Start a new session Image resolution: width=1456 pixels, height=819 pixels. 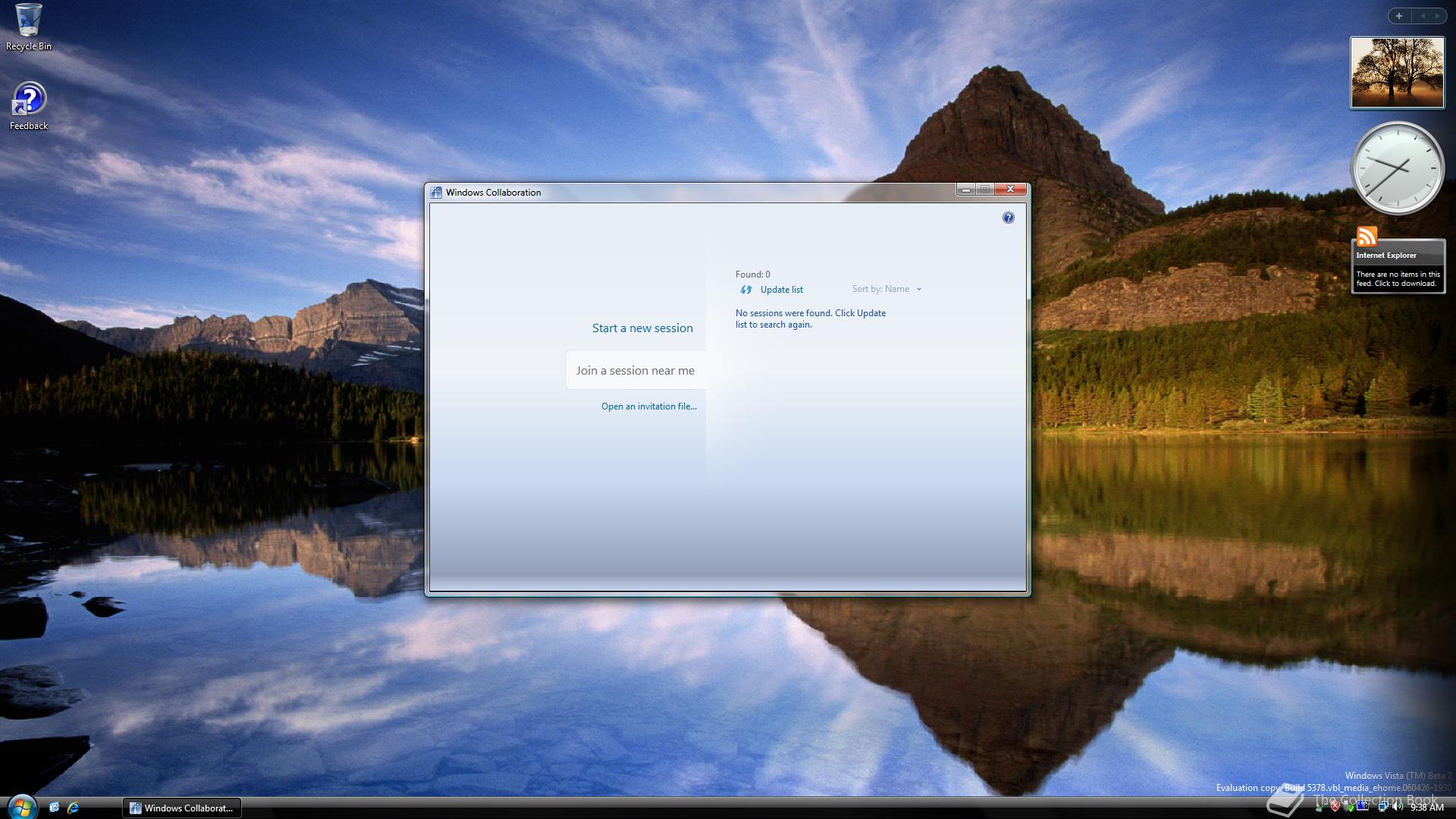pos(642,328)
